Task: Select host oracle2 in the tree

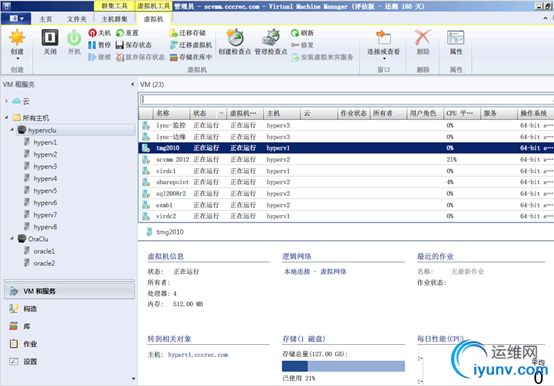Action: [x=44, y=263]
